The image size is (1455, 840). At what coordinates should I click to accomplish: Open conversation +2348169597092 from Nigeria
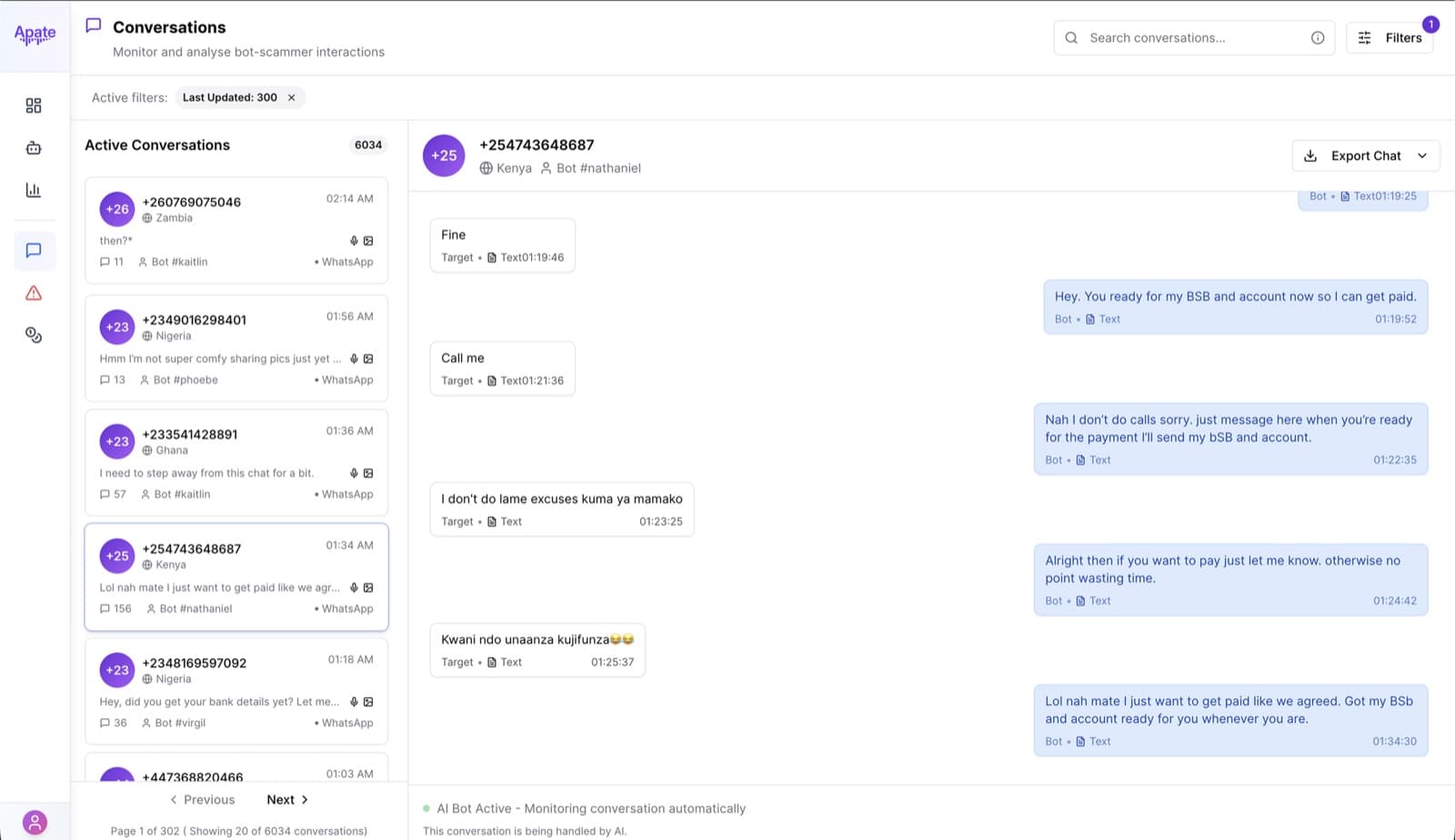(x=236, y=692)
